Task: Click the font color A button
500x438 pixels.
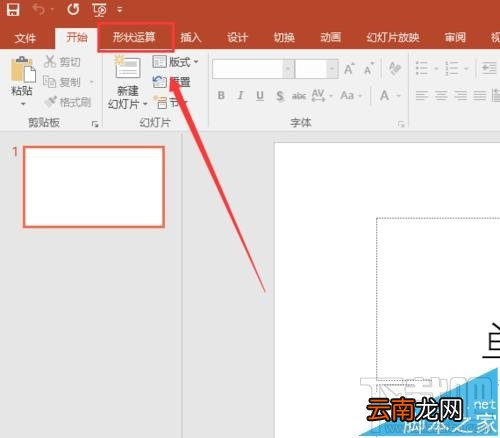Action: tap(384, 96)
